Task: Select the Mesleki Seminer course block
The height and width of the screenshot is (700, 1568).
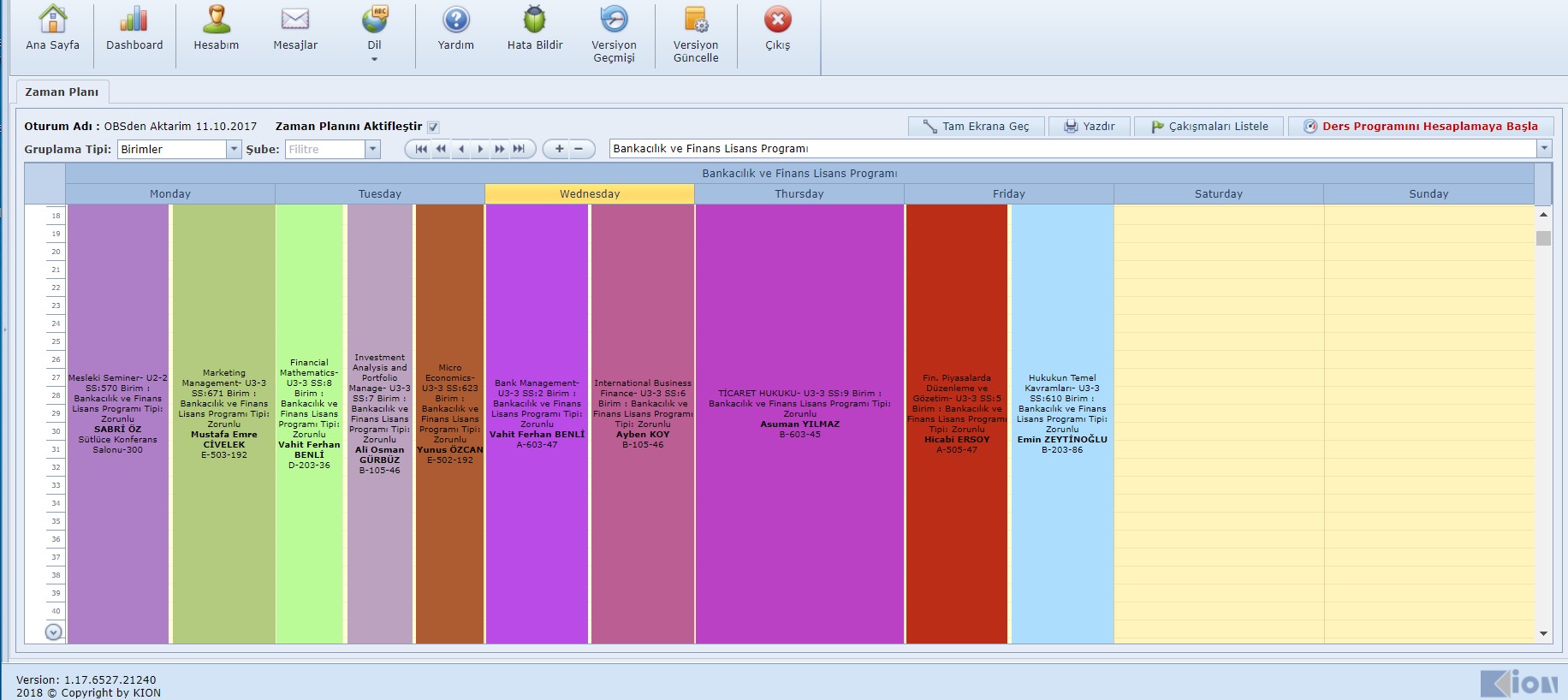Action: coord(118,424)
